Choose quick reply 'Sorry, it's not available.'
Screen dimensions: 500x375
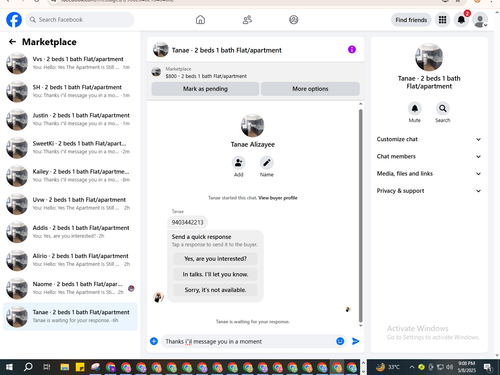pyautogui.click(x=215, y=290)
